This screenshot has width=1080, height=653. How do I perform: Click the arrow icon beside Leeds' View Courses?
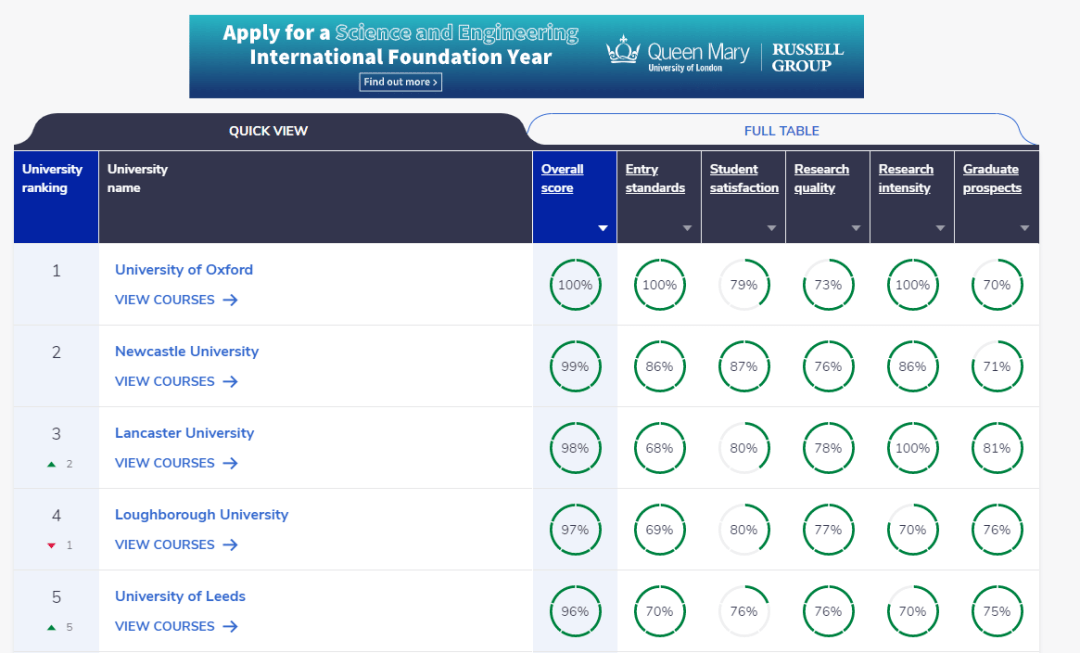pyautogui.click(x=230, y=626)
